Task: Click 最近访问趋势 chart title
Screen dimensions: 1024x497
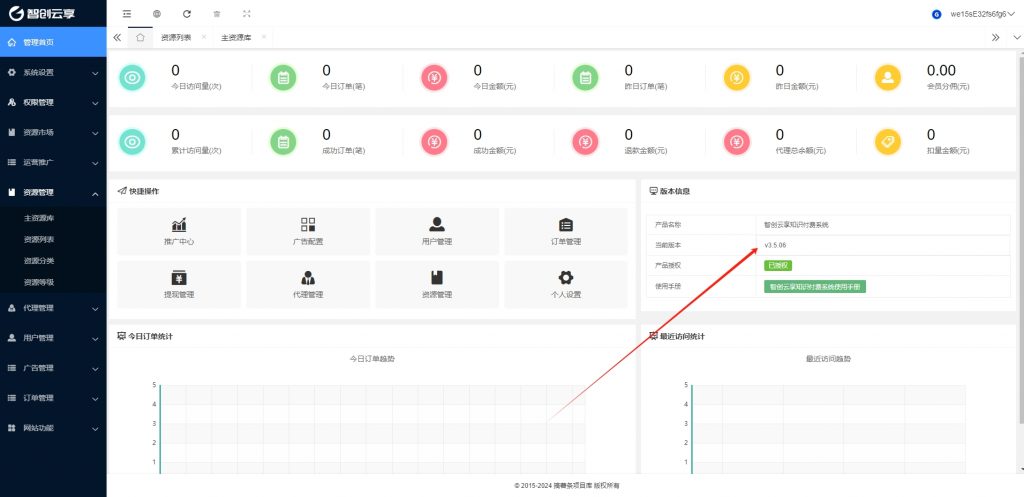Action: [829, 359]
